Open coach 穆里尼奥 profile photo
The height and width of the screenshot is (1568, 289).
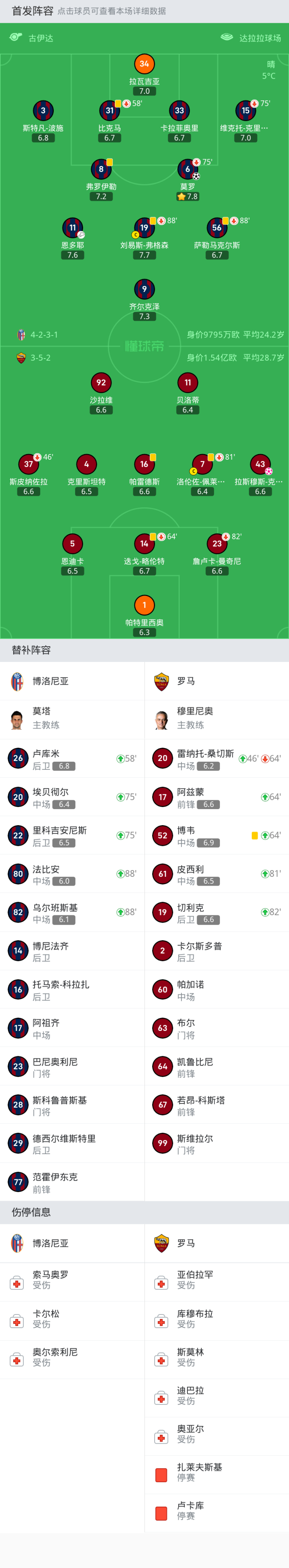(x=161, y=719)
